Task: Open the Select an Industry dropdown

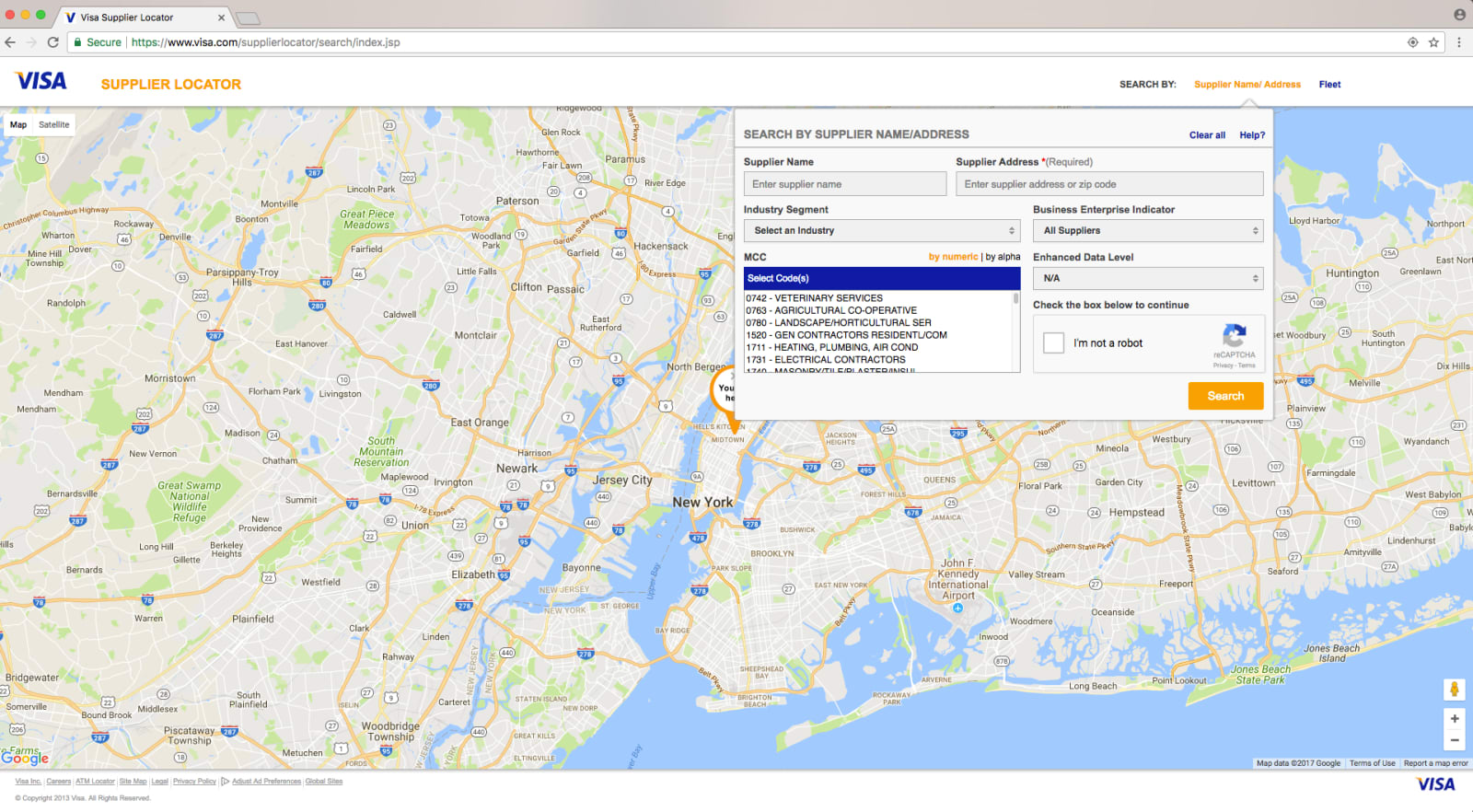Action: (882, 230)
